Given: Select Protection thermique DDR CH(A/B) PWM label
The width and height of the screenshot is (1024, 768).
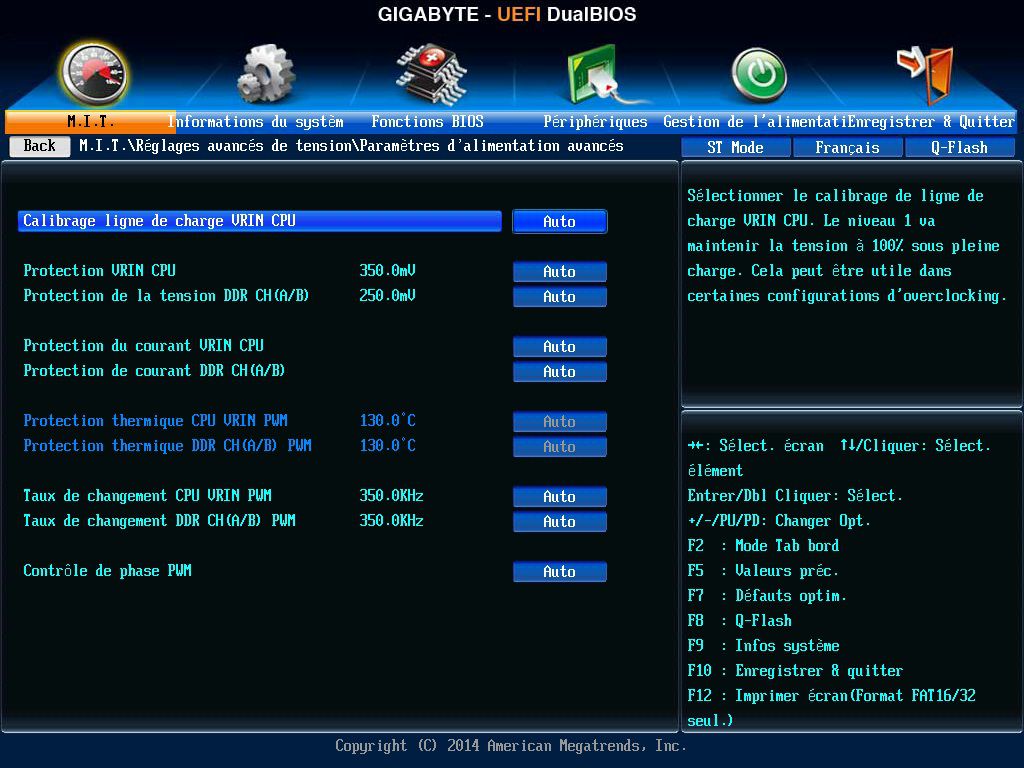Looking at the screenshot, I should [x=167, y=445].
